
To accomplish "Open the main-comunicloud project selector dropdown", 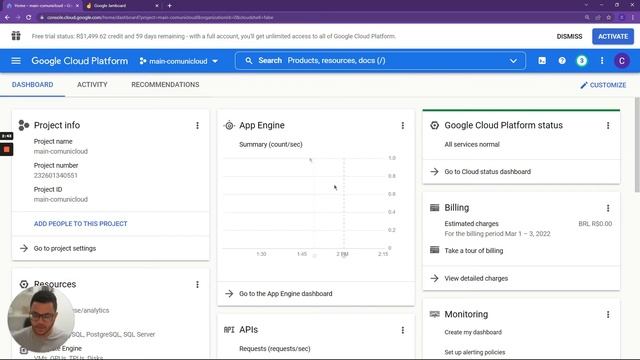I will coord(179,61).
